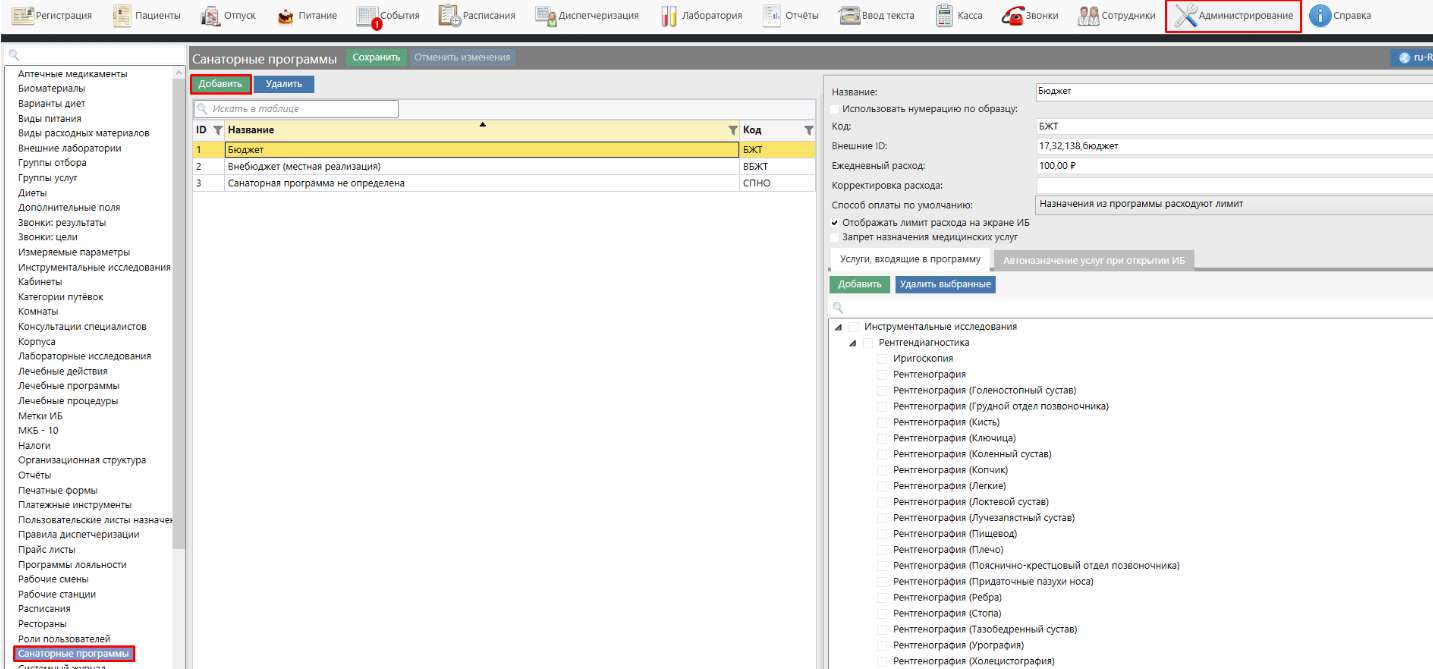Open the Регистрация module icon

(23, 15)
